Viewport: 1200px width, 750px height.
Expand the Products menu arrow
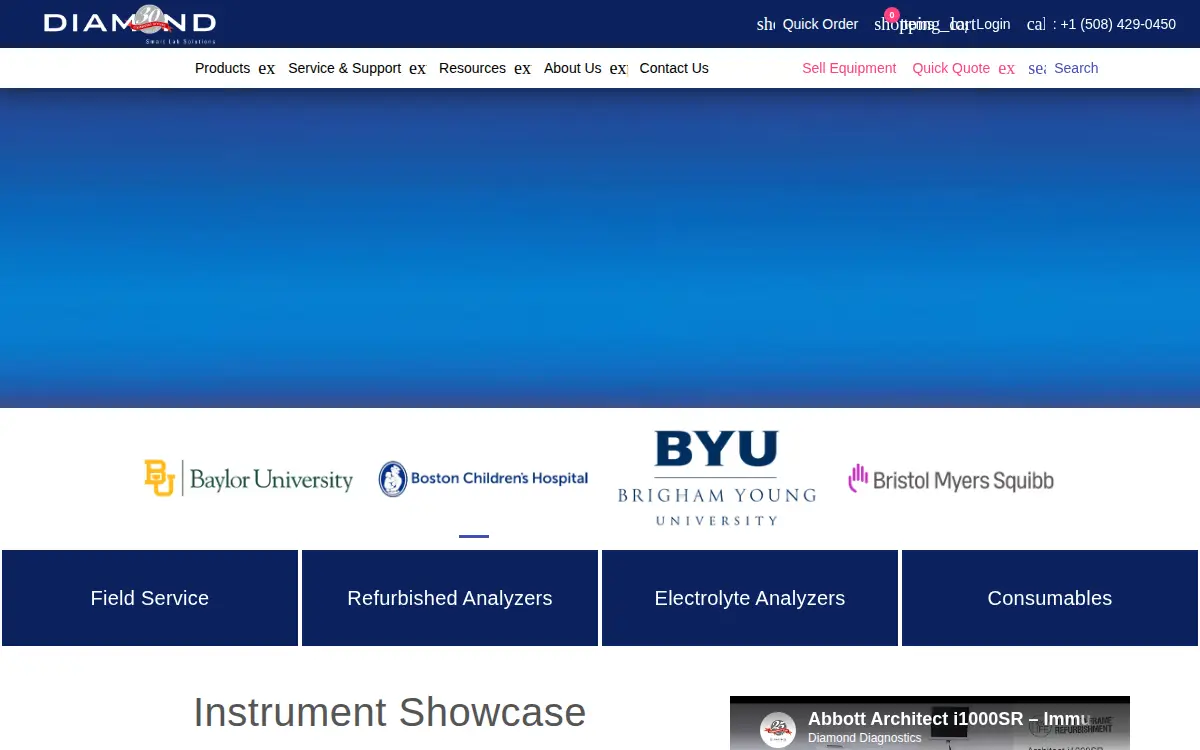[x=266, y=68]
